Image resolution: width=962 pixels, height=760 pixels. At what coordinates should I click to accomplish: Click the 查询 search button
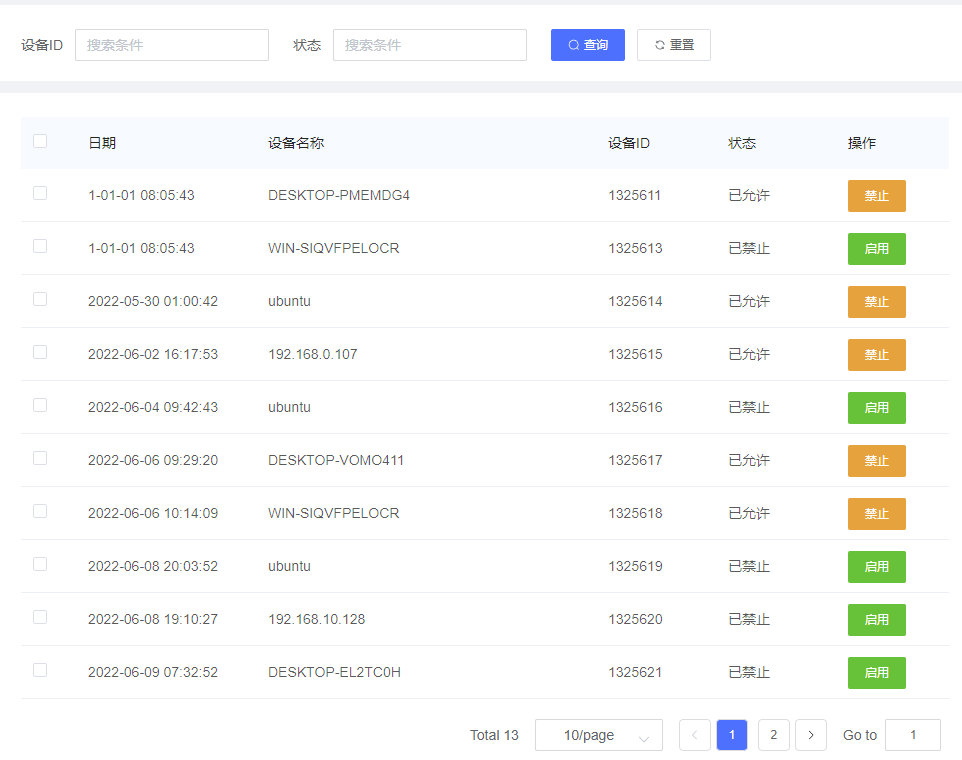coord(588,45)
